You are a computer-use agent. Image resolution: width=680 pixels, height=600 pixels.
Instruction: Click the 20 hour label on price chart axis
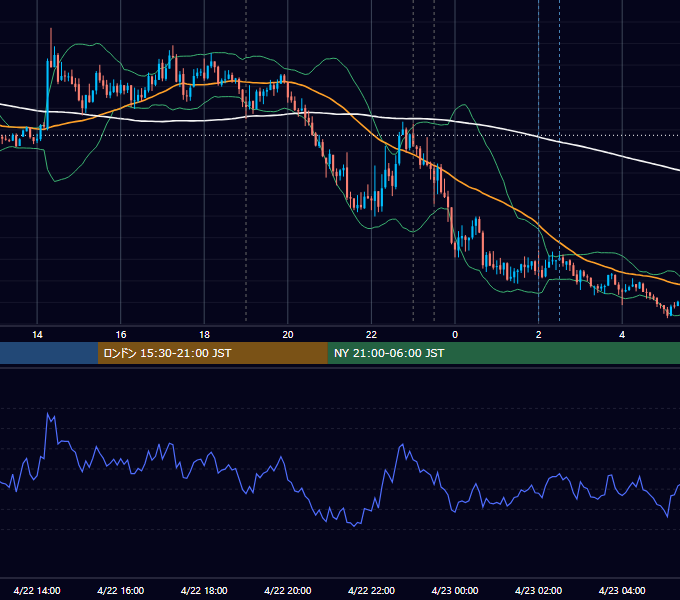(x=288, y=335)
